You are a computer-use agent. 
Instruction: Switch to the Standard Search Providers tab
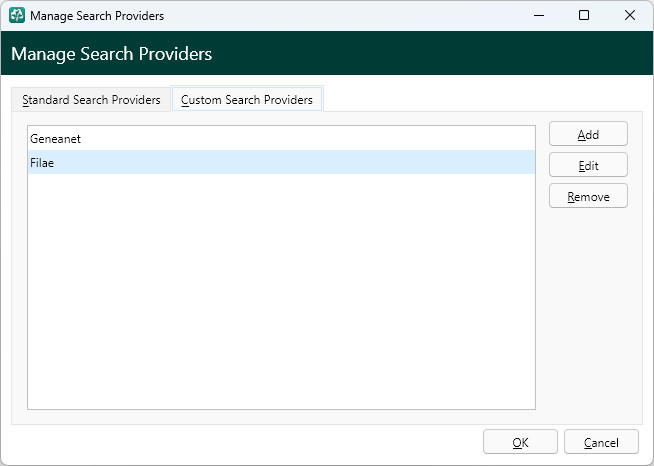tap(91, 100)
